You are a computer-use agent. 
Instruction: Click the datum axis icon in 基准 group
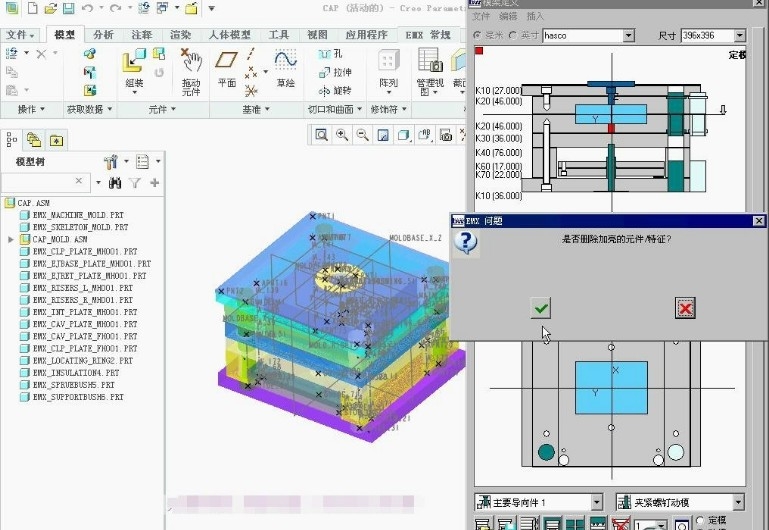[251, 53]
